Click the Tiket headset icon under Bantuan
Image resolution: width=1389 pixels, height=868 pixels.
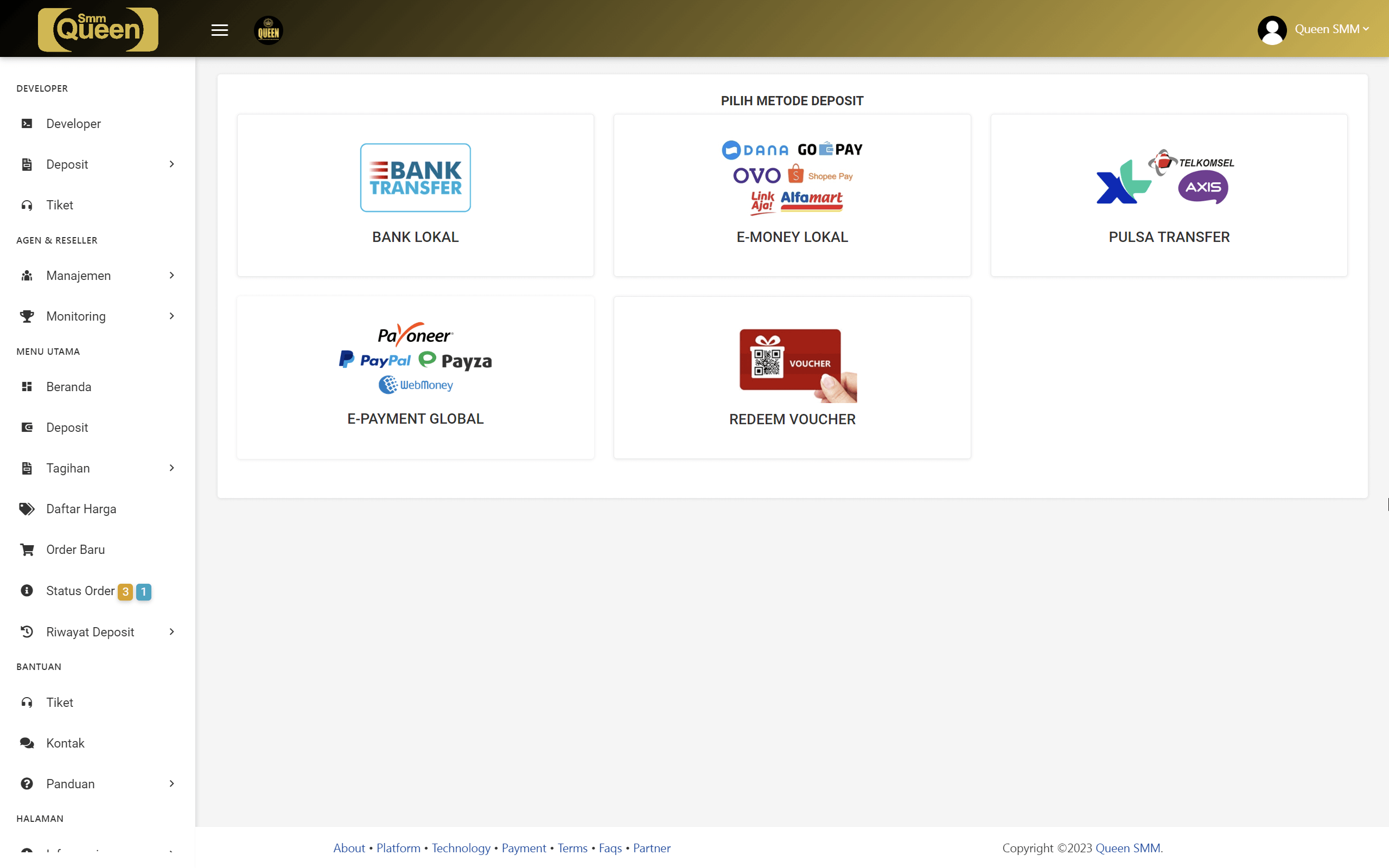(27, 703)
